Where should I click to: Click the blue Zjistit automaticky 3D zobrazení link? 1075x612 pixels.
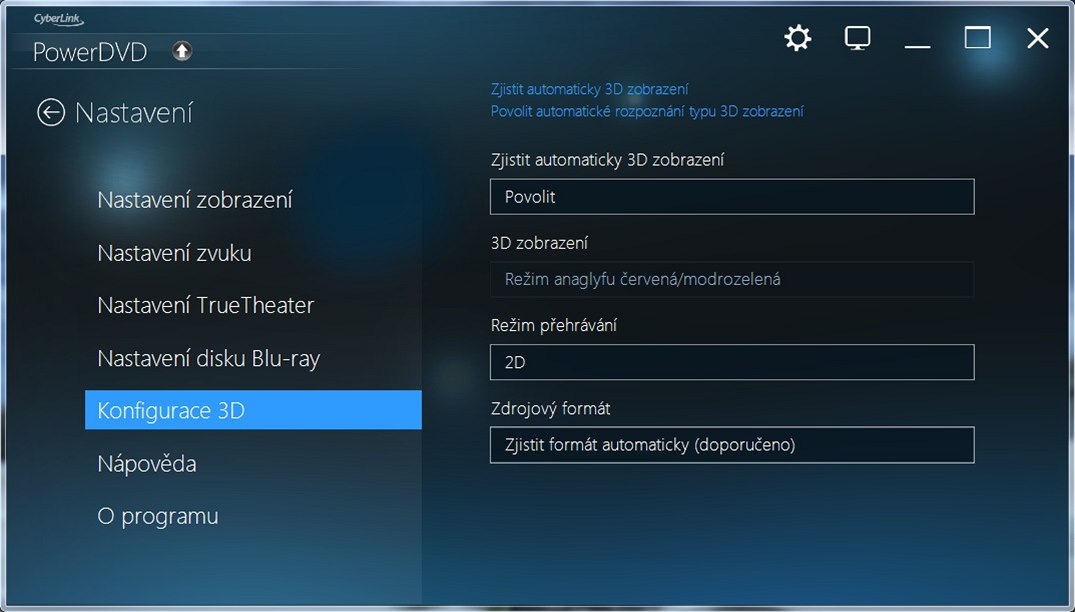[589, 89]
